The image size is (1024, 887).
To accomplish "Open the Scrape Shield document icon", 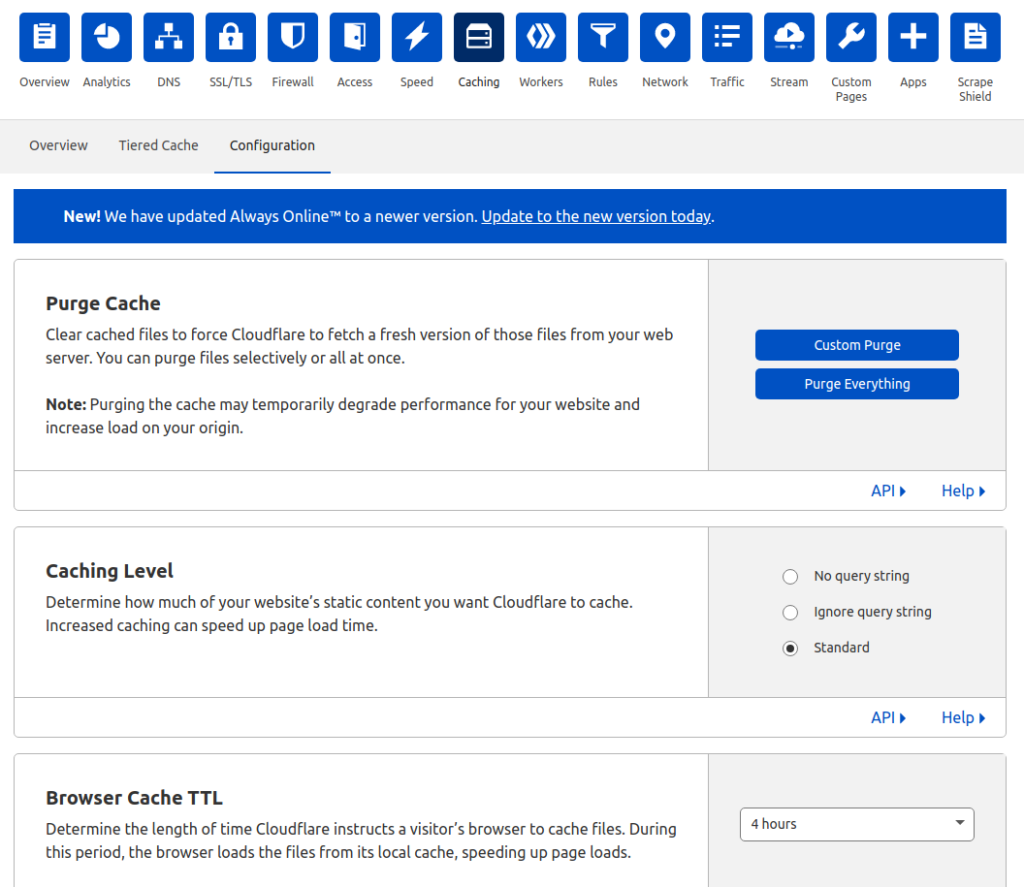I will click(975, 37).
